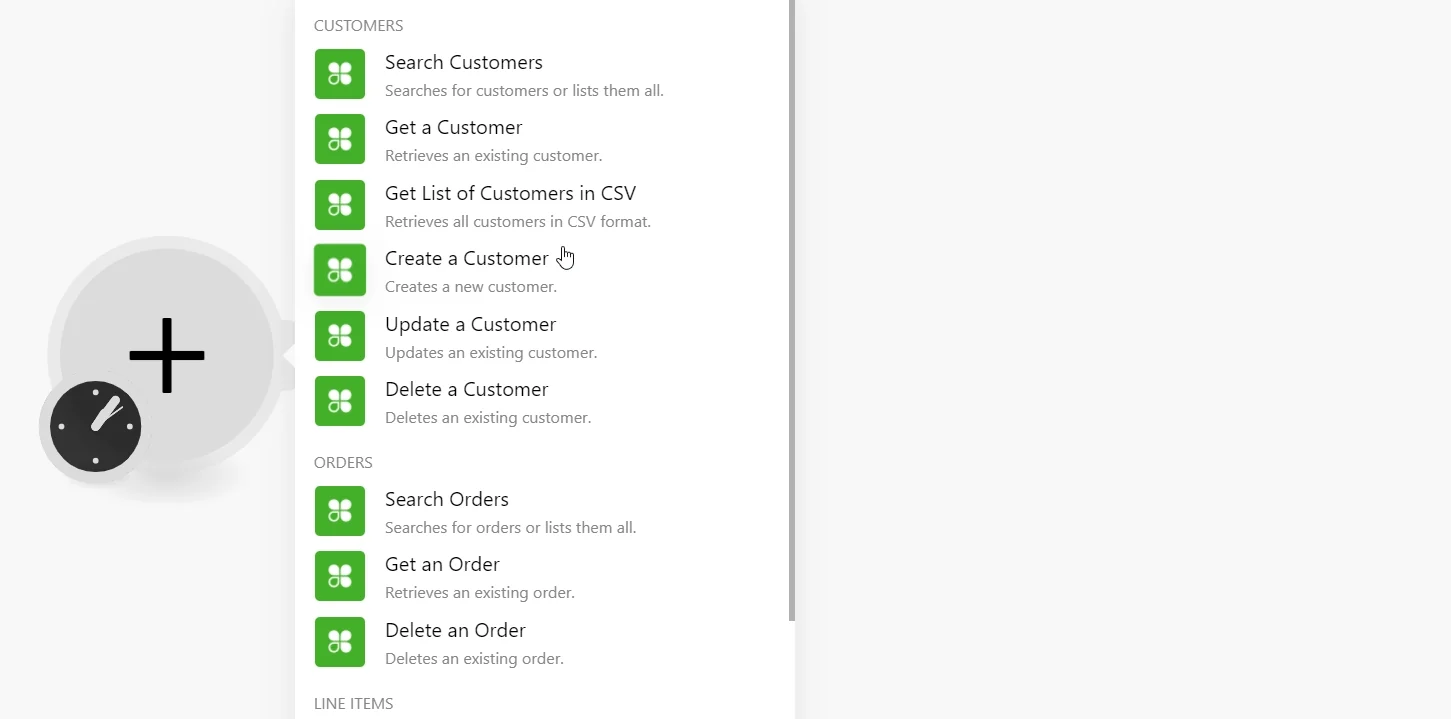Click the module list vertical scrollbar
The image size is (1451, 719).
tap(792, 310)
